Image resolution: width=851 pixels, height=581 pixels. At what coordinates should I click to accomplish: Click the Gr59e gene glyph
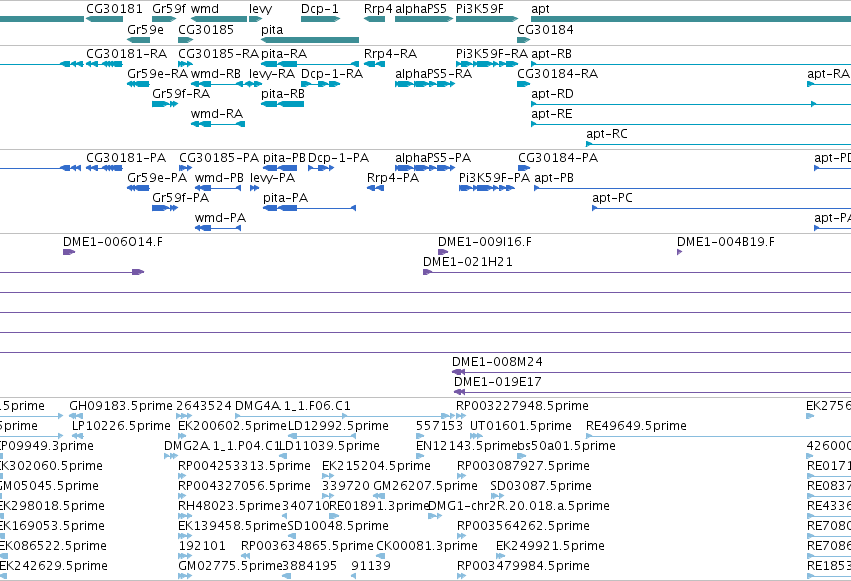click(x=138, y=40)
